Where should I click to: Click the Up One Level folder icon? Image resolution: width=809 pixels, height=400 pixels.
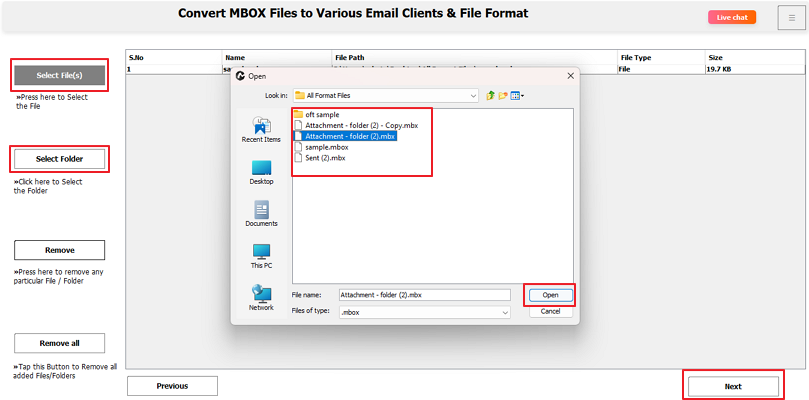[x=490, y=95]
